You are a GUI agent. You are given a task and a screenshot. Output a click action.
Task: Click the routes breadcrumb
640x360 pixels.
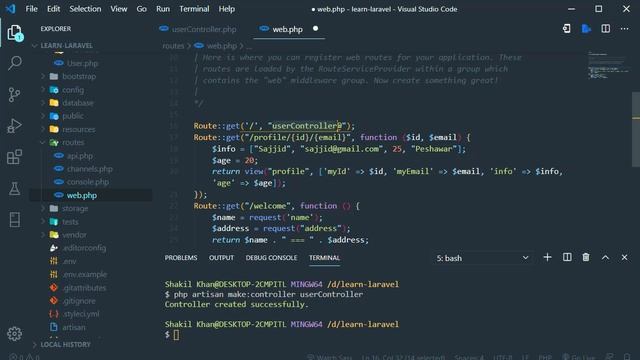173,46
